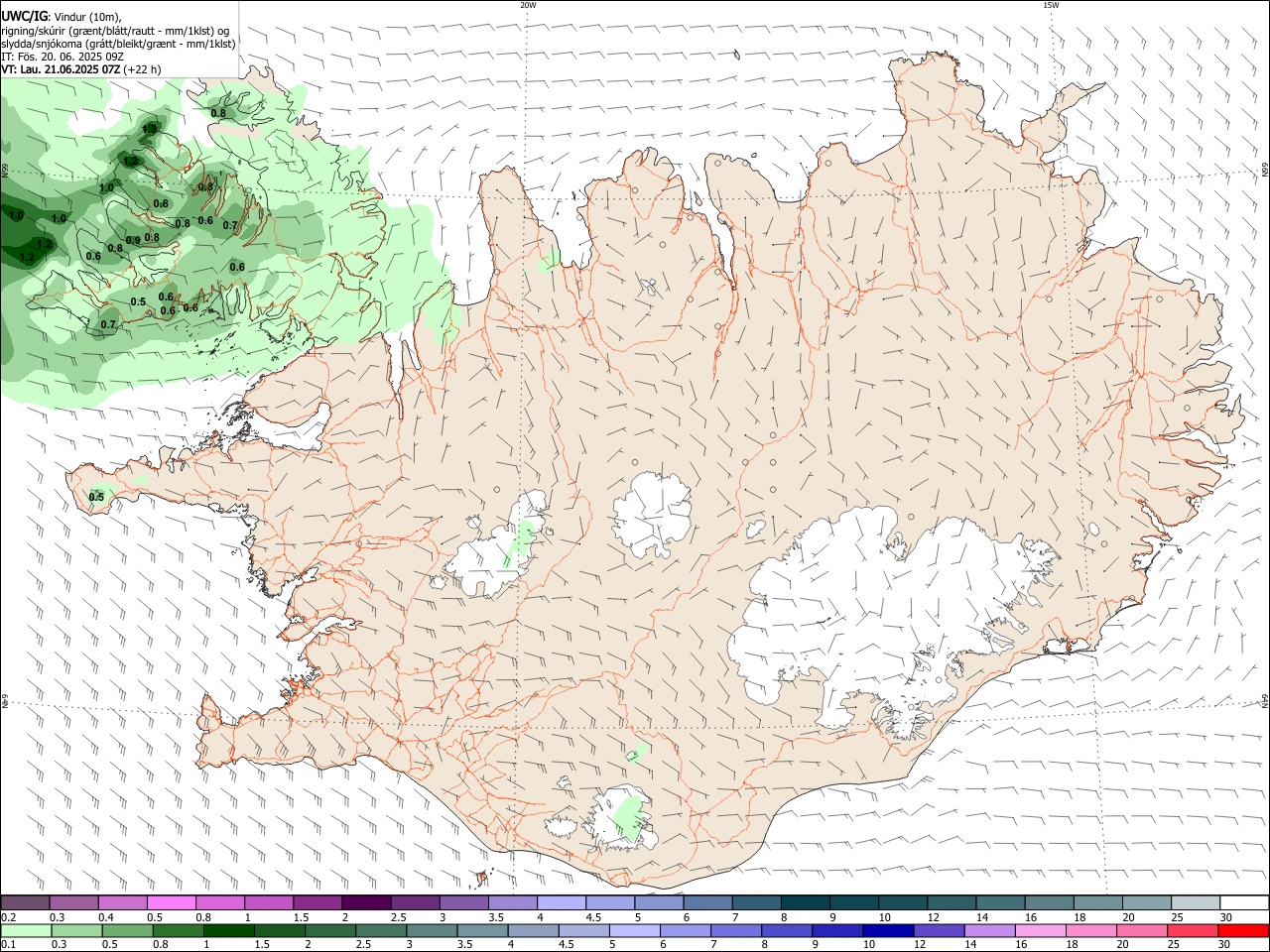Click the white 30 mm sleet legend swatch
The width and height of the screenshot is (1270, 952).
tap(1244, 903)
